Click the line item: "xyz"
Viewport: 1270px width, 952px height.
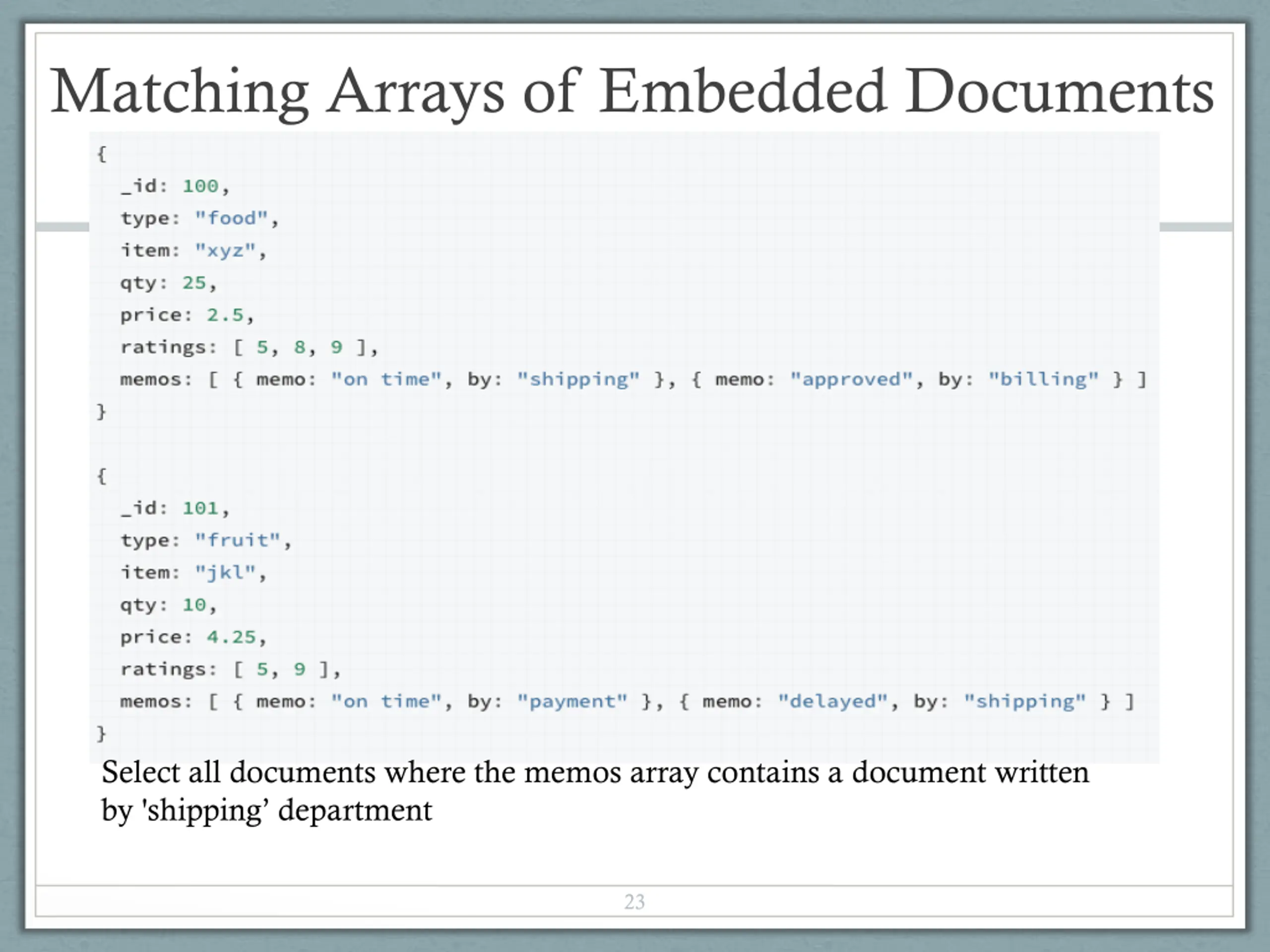click(x=193, y=251)
